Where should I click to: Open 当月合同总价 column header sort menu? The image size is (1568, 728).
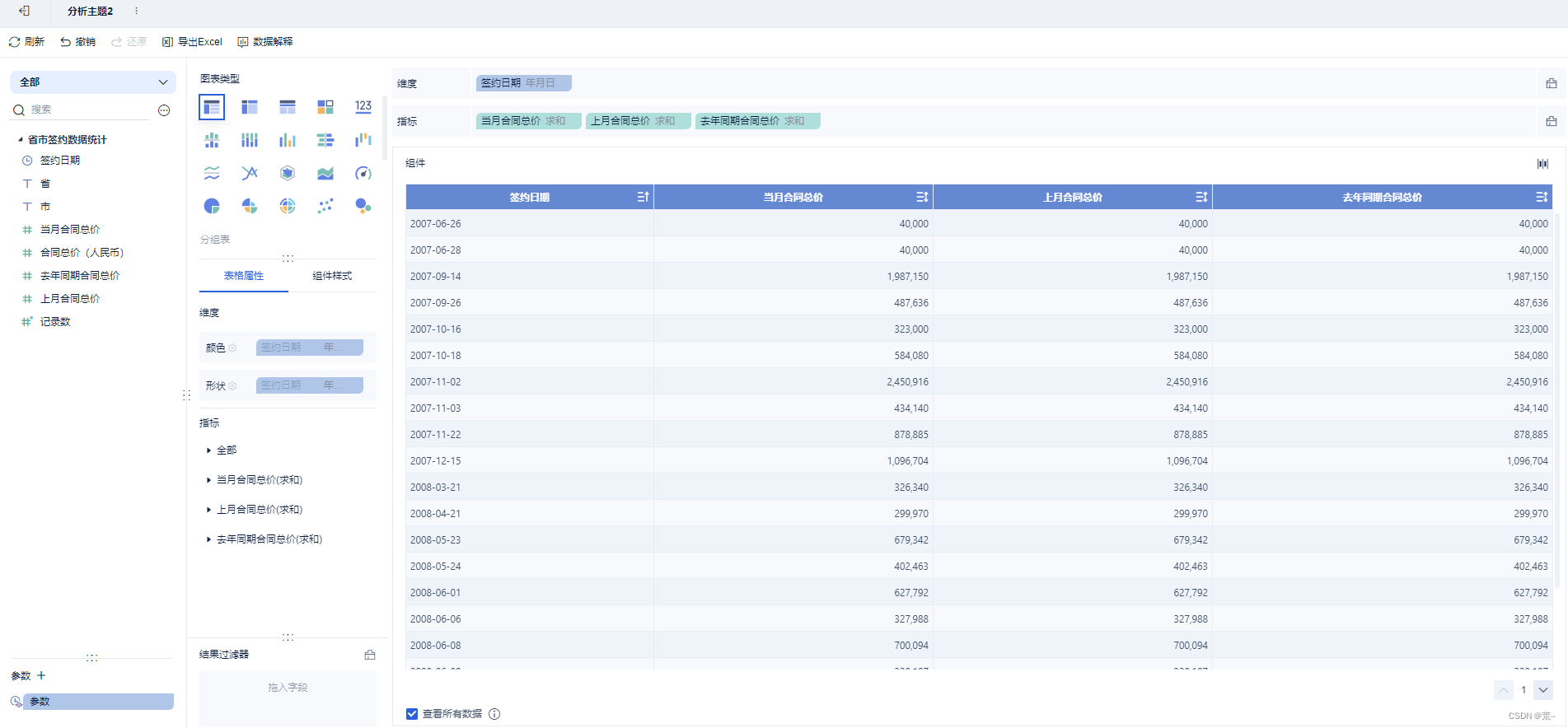click(922, 197)
